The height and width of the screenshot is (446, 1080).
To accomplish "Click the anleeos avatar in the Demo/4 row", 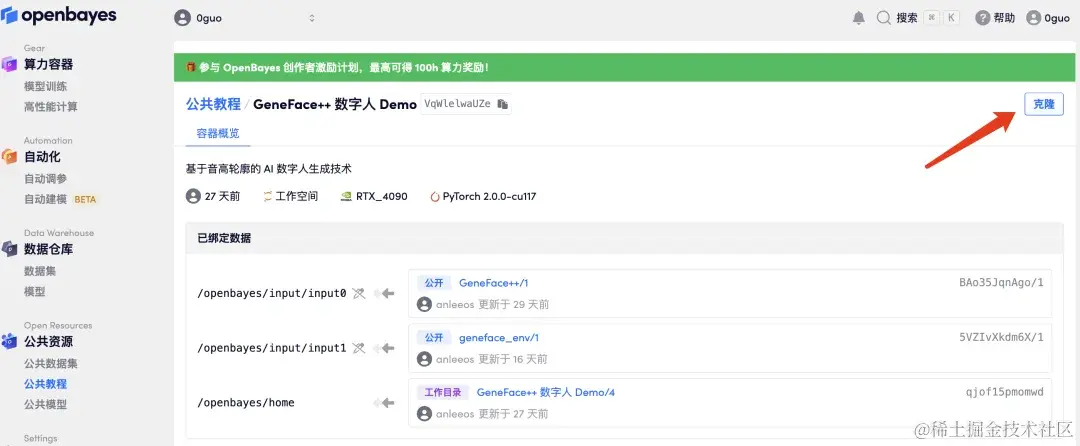I will pyautogui.click(x=424, y=414).
